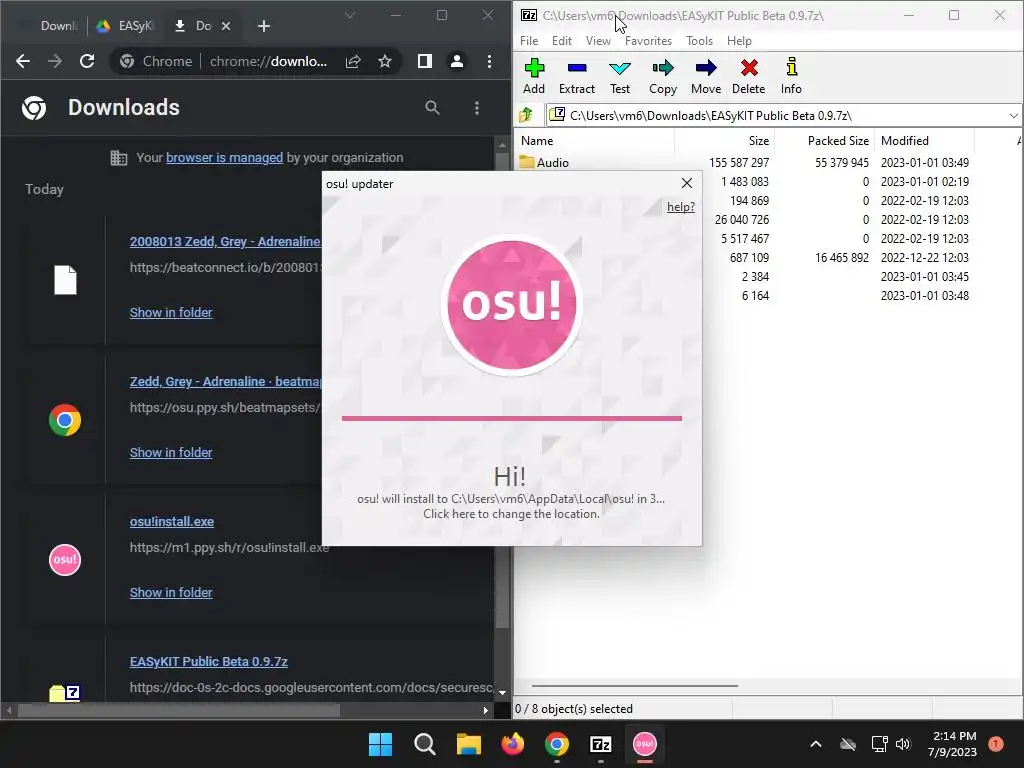The width and height of the screenshot is (1024, 768).
Task: Open the osu!install.exe download link
Action: pyautogui.click(x=172, y=522)
